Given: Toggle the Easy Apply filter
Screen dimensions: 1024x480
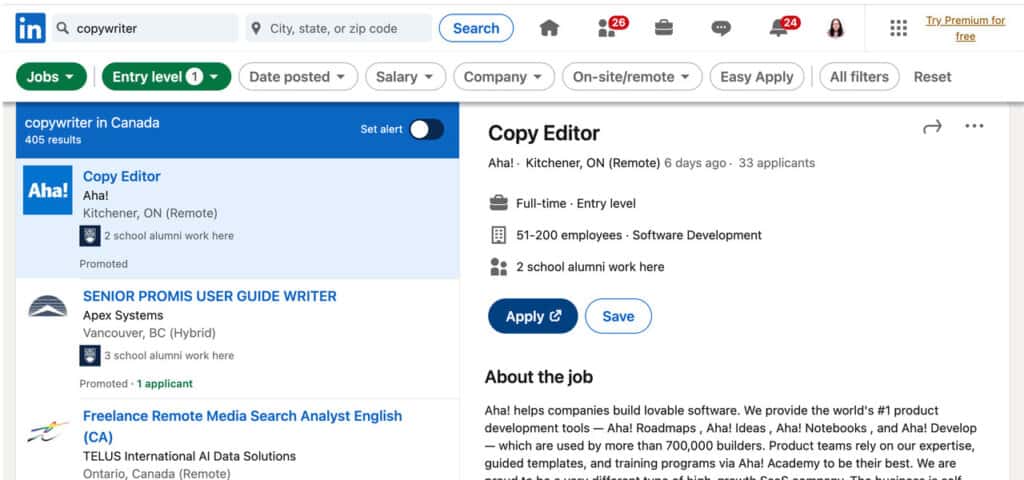Looking at the screenshot, I should point(756,77).
